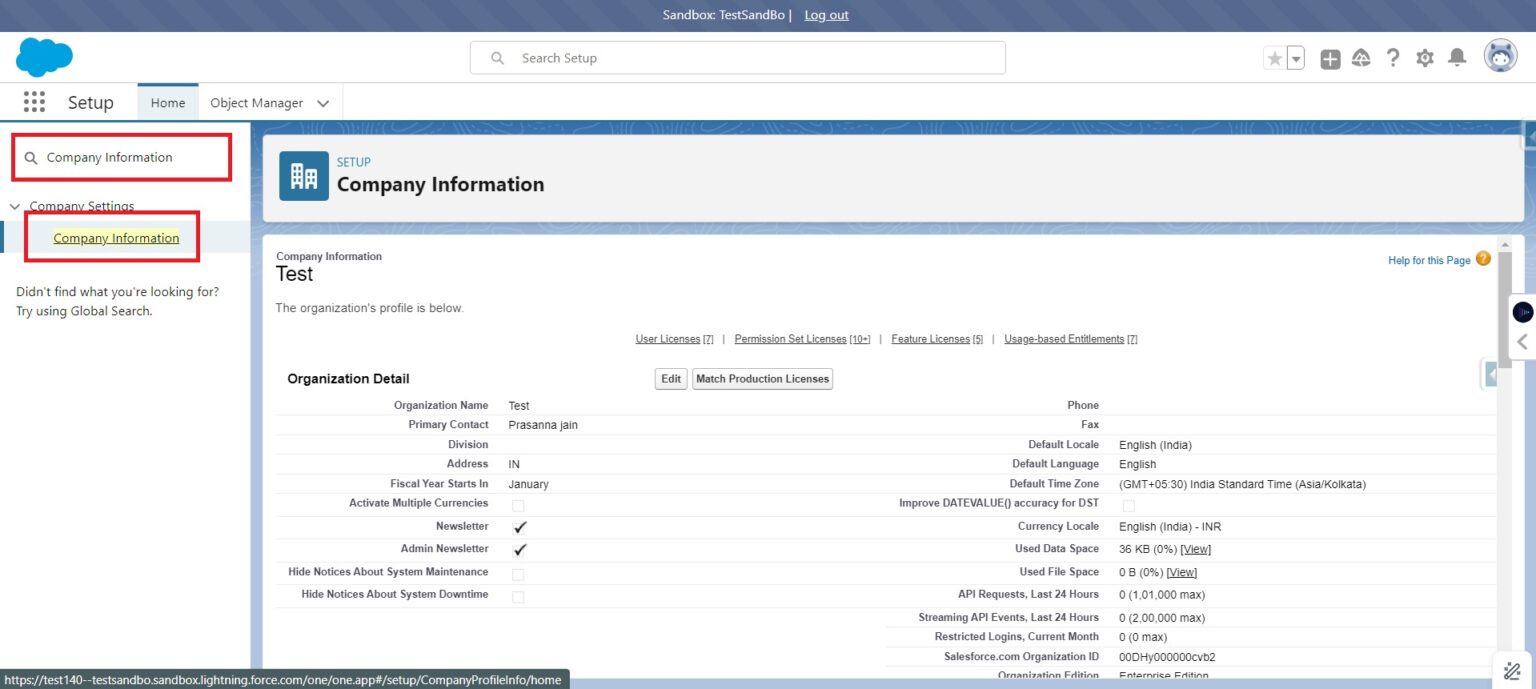Viewport: 1536px width, 689px height.
Task: Open notifications via the bell icon
Action: click(1456, 58)
